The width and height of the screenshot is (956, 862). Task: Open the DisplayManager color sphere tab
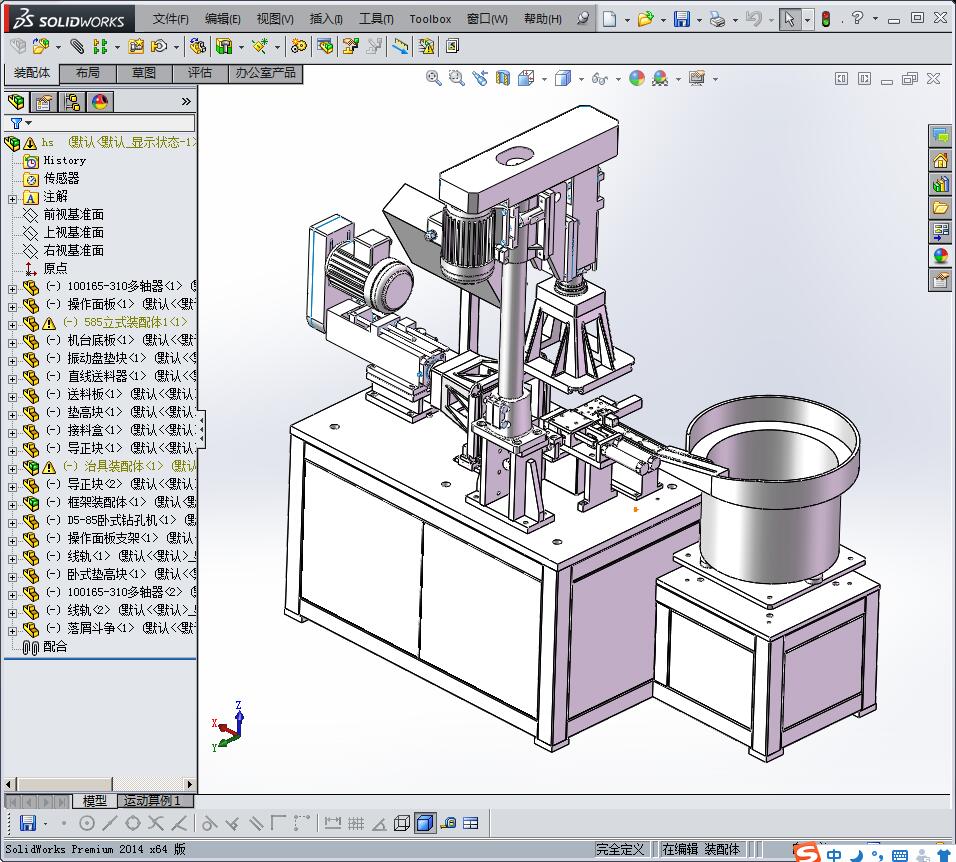tap(99, 102)
